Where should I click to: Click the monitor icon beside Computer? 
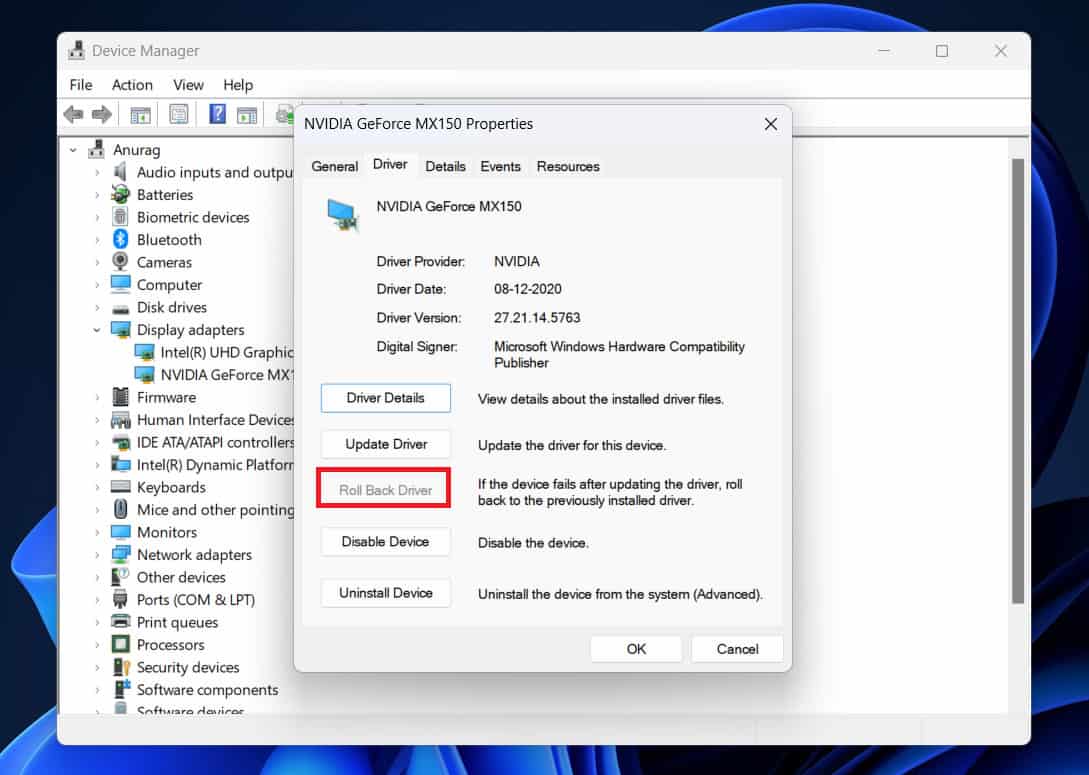click(120, 284)
